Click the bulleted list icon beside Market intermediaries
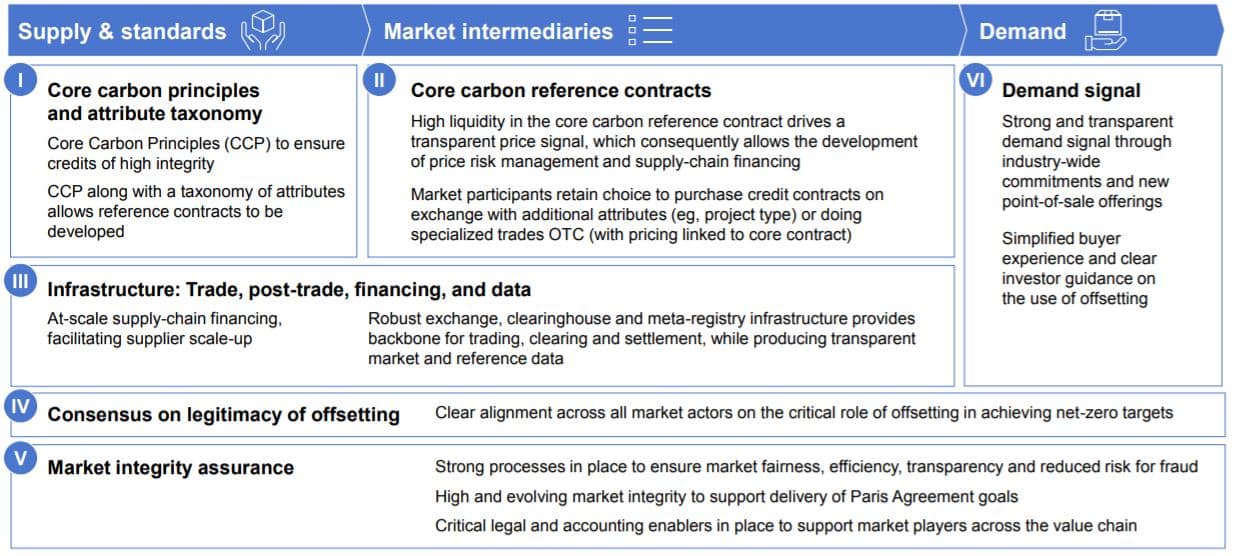Image resolution: width=1236 pixels, height=556 pixels. [650, 30]
